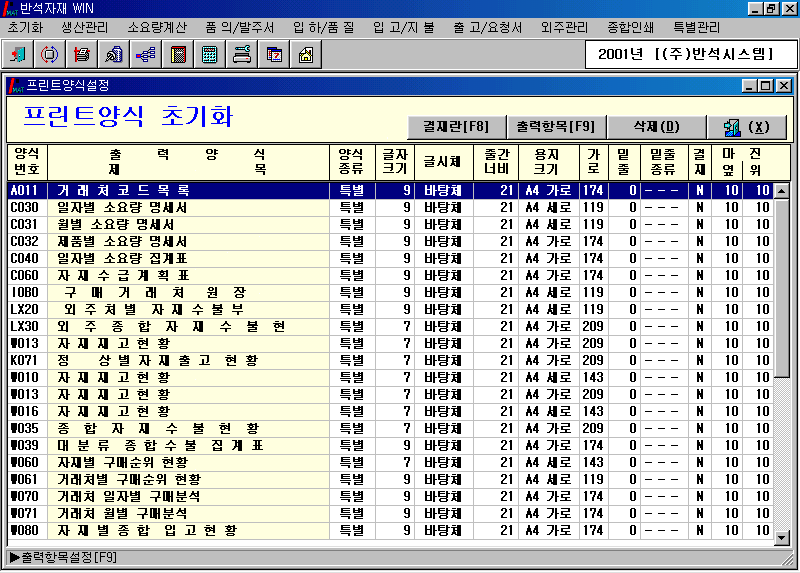This screenshot has height=573, width=800.
Task: Click the home house toolbar icon
Action: click(306, 54)
